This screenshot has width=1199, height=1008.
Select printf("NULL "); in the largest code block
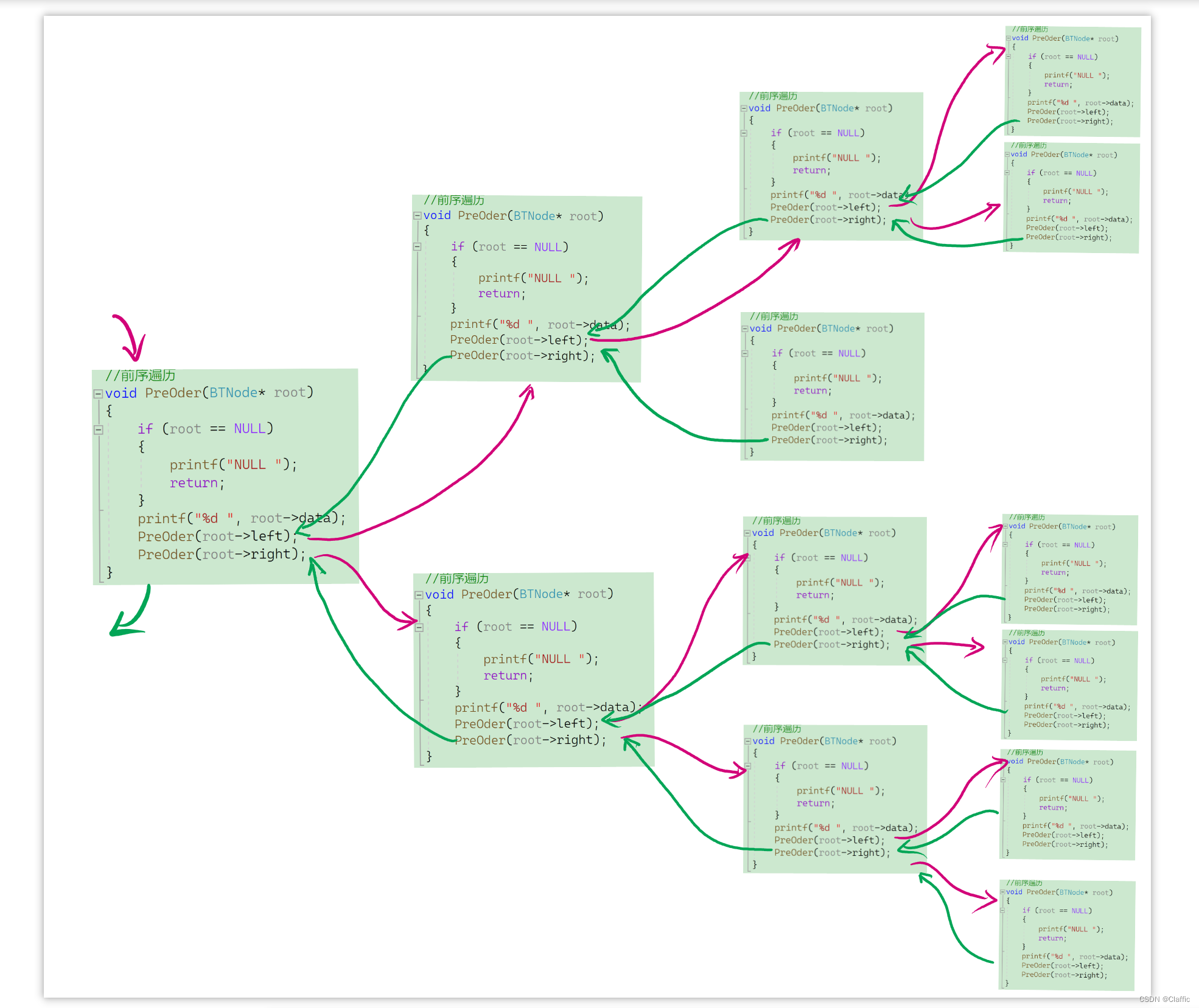pyautogui.click(x=233, y=465)
